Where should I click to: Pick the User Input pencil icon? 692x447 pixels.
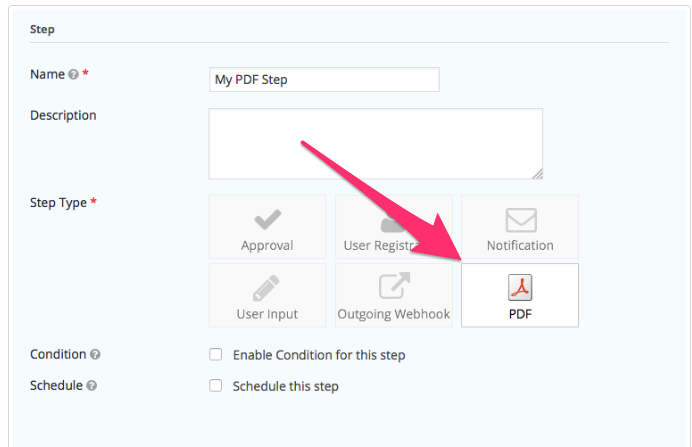tap(266, 288)
